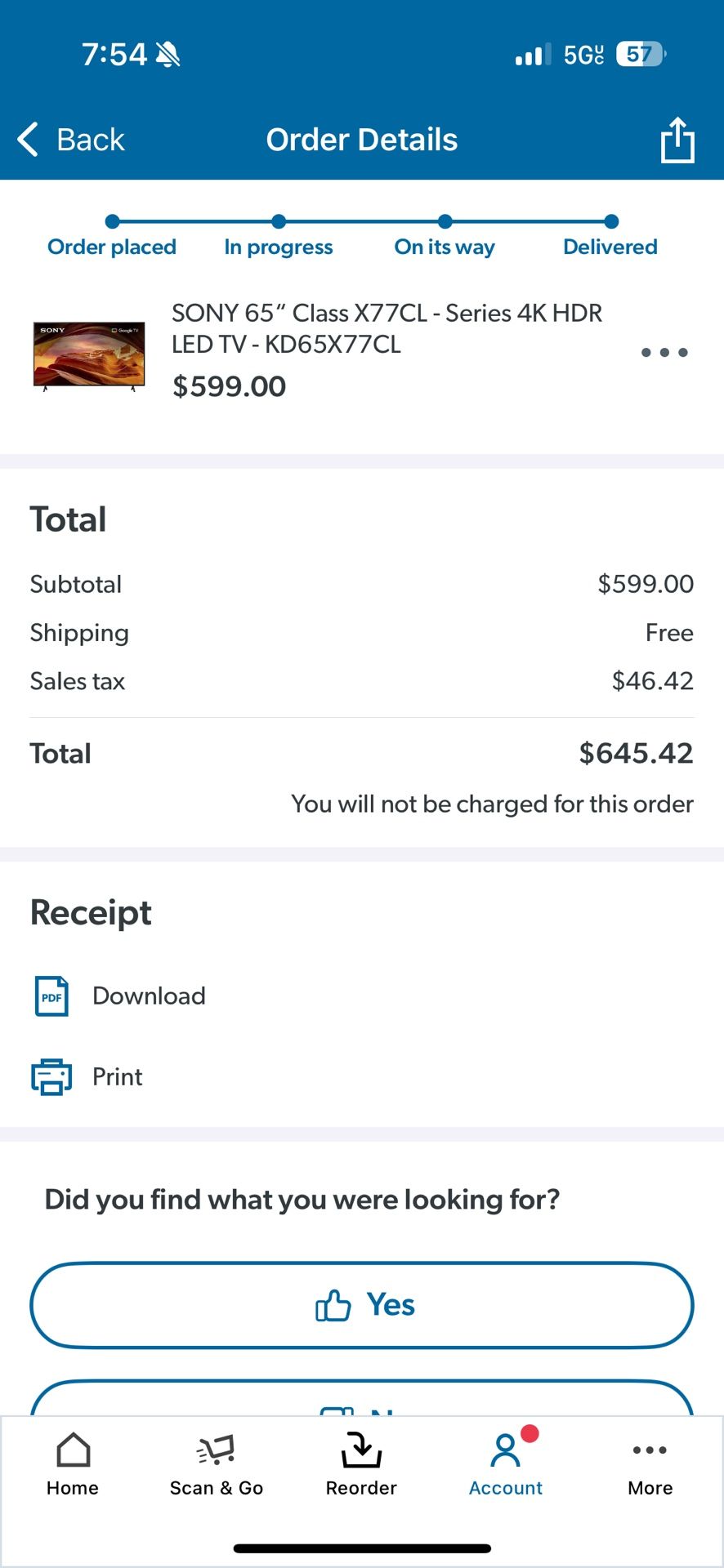Tap the Sony 65" TV product title
The height and width of the screenshot is (1568, 724).
[387, 328]
